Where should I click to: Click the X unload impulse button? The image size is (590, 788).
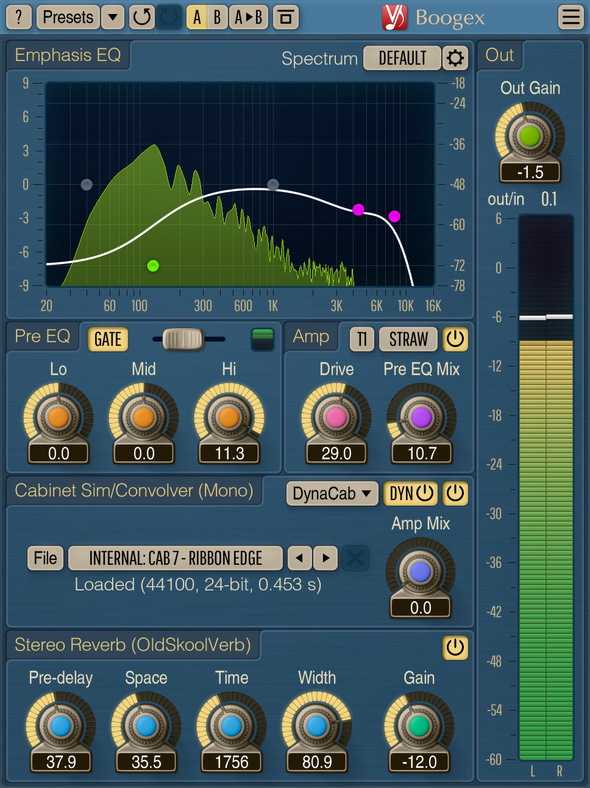coord(355,558)
